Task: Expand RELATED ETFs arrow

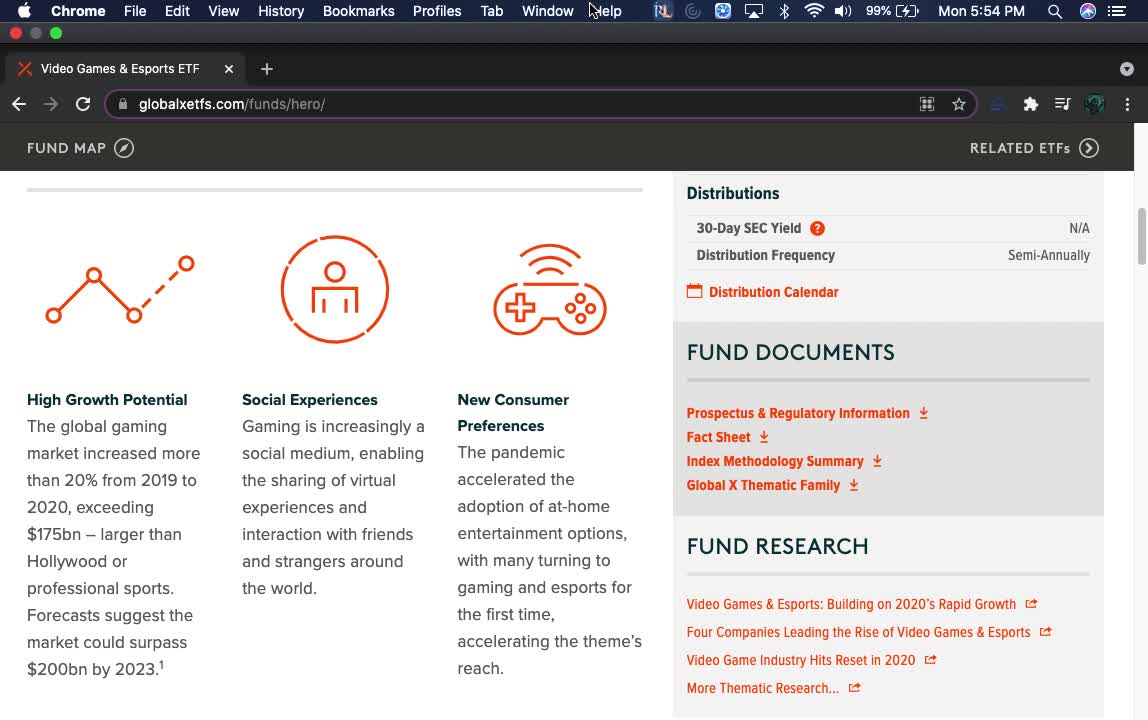Action: point(1089,148)
